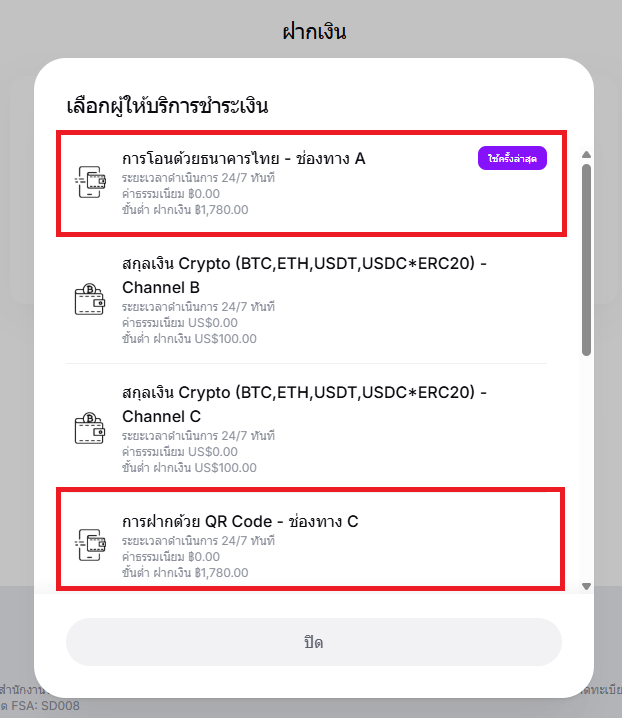The height and width of the screenshot is (718, 622).
Task: Click minimum deposit ฿1,780.00 under ช่องทาง A
Action: click(x=185, y=210)
